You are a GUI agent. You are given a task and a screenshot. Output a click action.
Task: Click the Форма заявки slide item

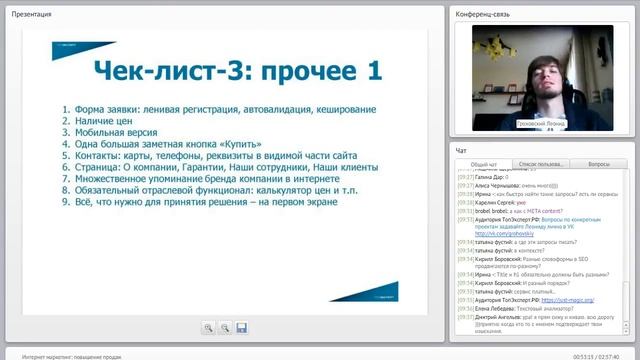coord(219,109)
